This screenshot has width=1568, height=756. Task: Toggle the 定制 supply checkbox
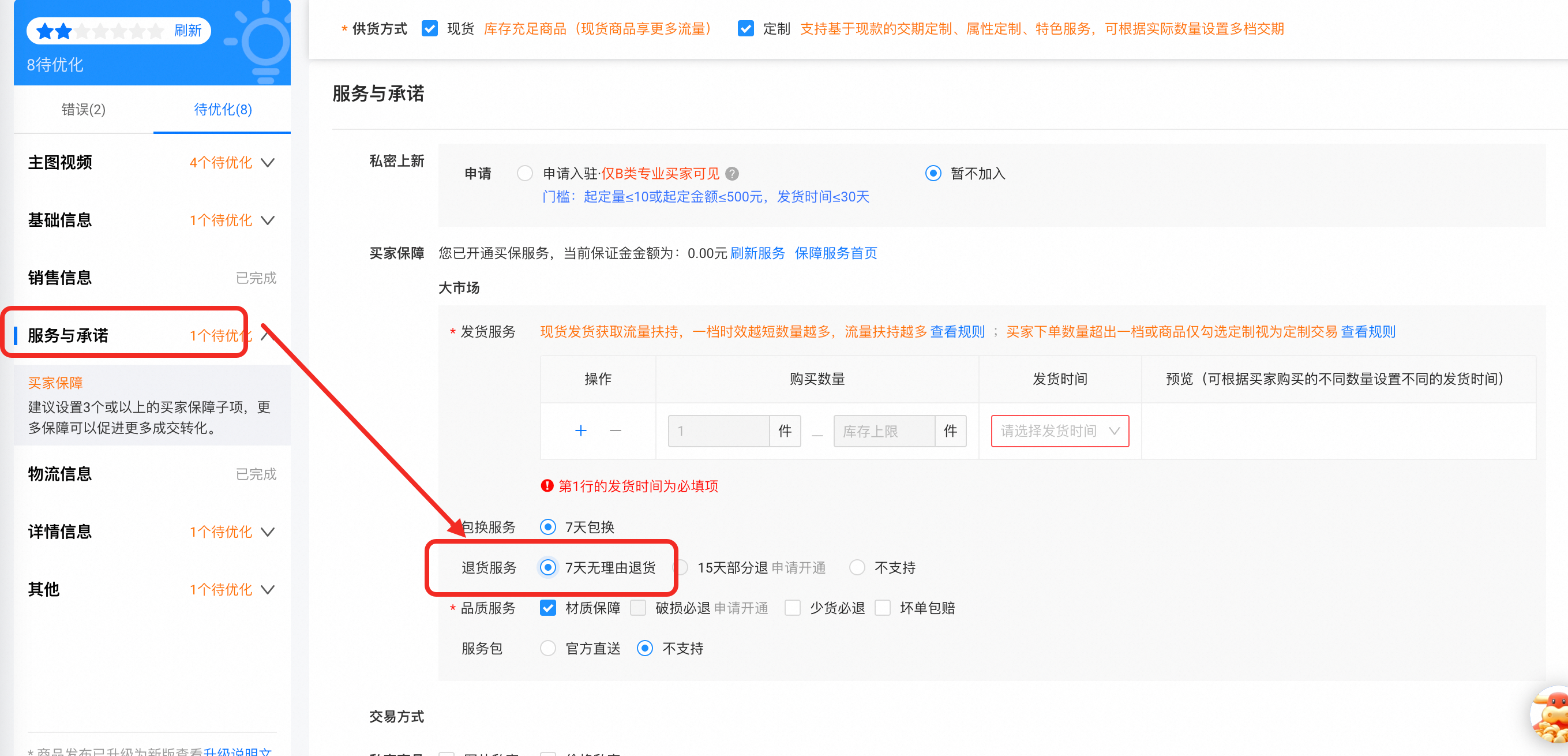coord(746,29)
